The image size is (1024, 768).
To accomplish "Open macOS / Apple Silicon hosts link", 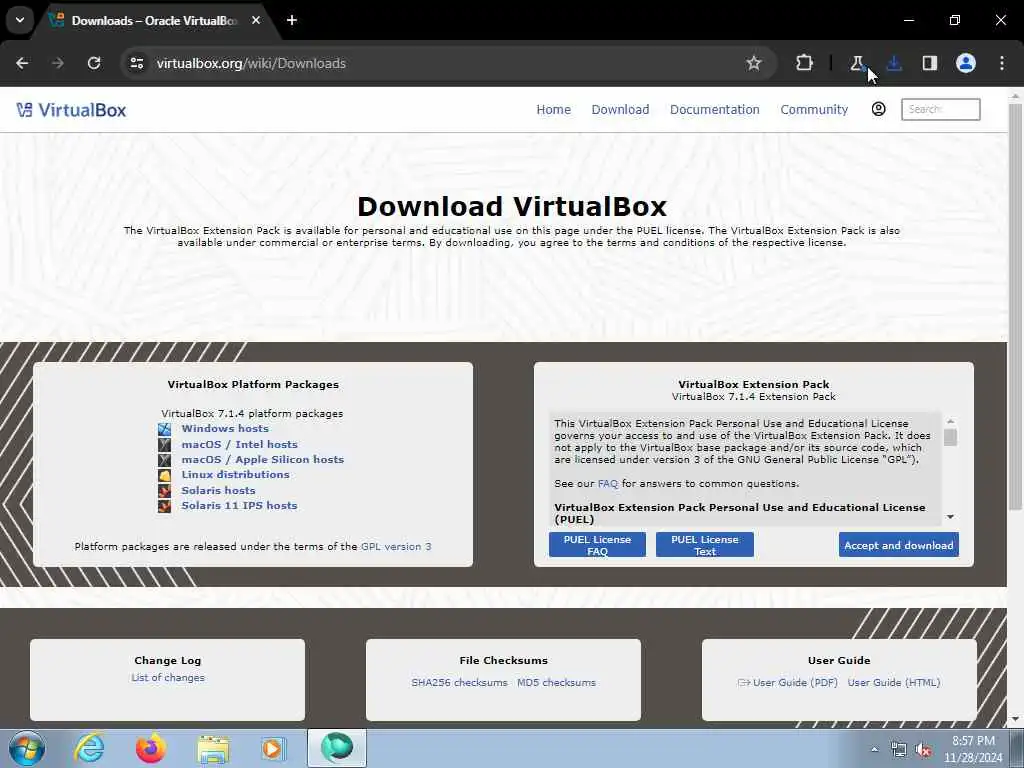I will click(263, 459).
